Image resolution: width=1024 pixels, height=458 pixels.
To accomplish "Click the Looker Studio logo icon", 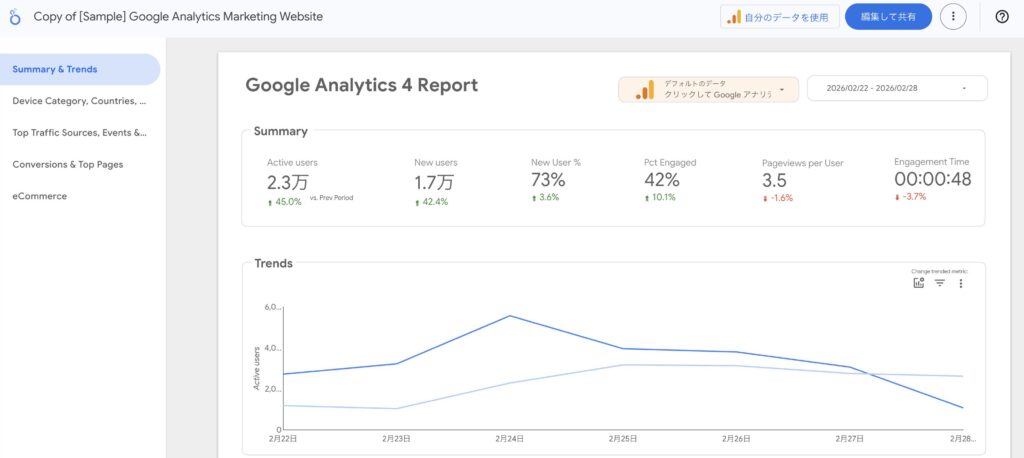I will click(15, 17).
